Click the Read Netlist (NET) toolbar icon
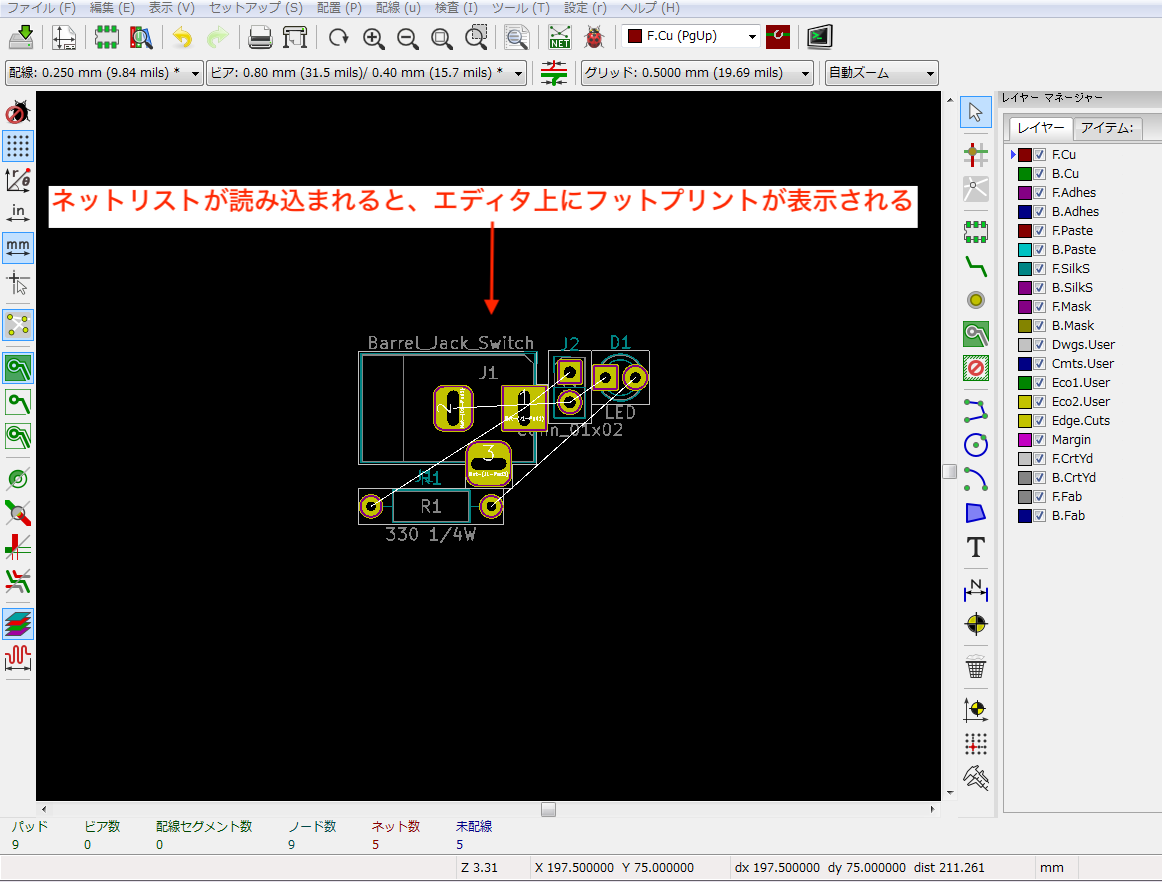The image size is (1162, 882). click(560, 37)
